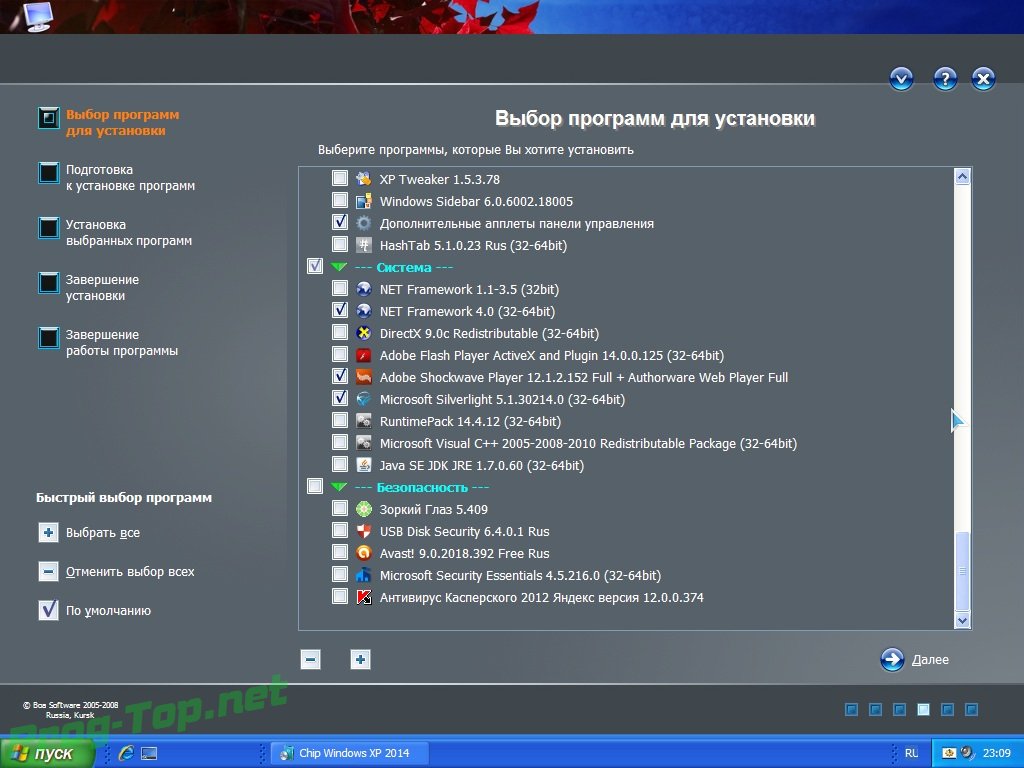The width and height of the screenshot is (1024, 768).
Task: Toggle the По умолчанию default selection checkbox
Action: pyautogui.click(x=48, y=611)
